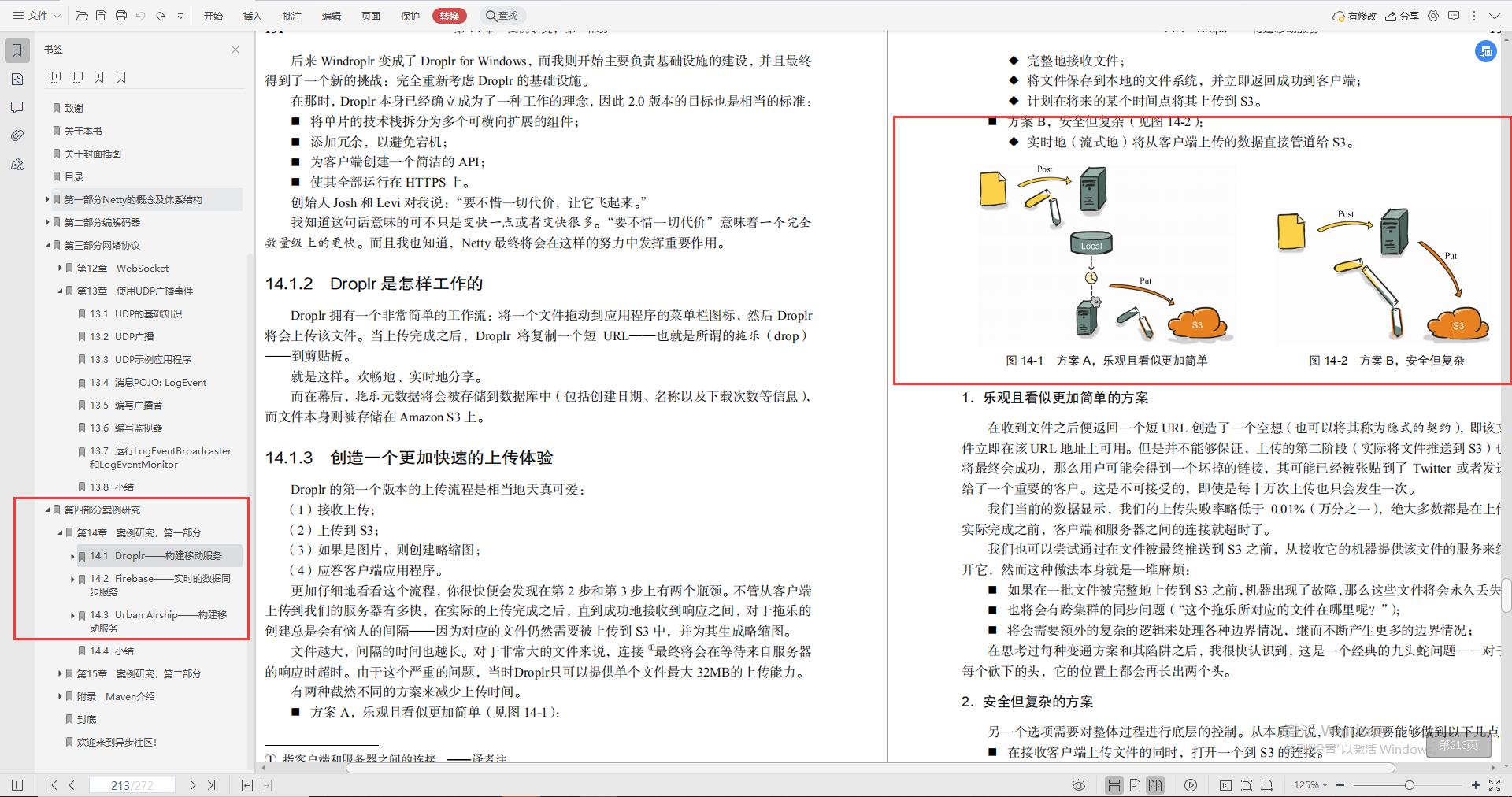
Task: Open the comments panel icon in sidebar
Action: click(17, 107)
